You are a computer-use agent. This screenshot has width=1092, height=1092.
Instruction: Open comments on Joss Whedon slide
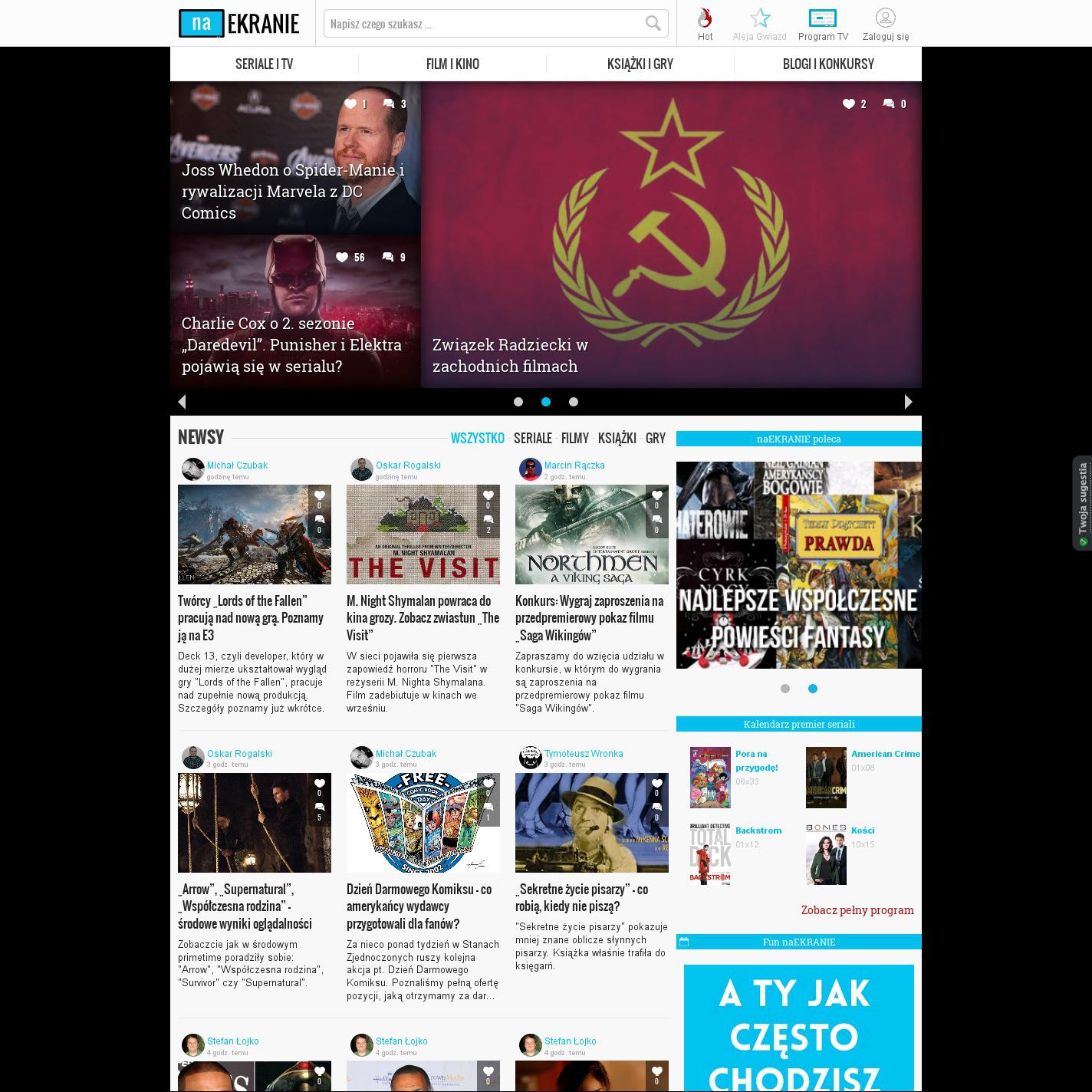[389, 104]
